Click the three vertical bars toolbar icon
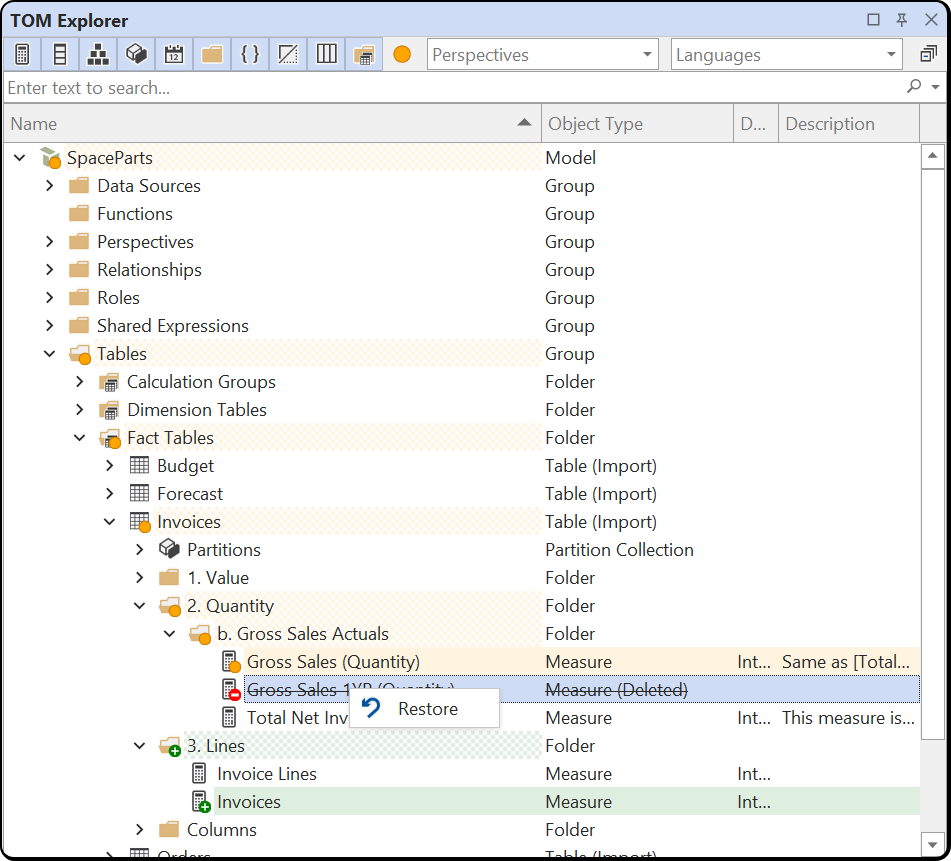 click(x=326, y=55)
